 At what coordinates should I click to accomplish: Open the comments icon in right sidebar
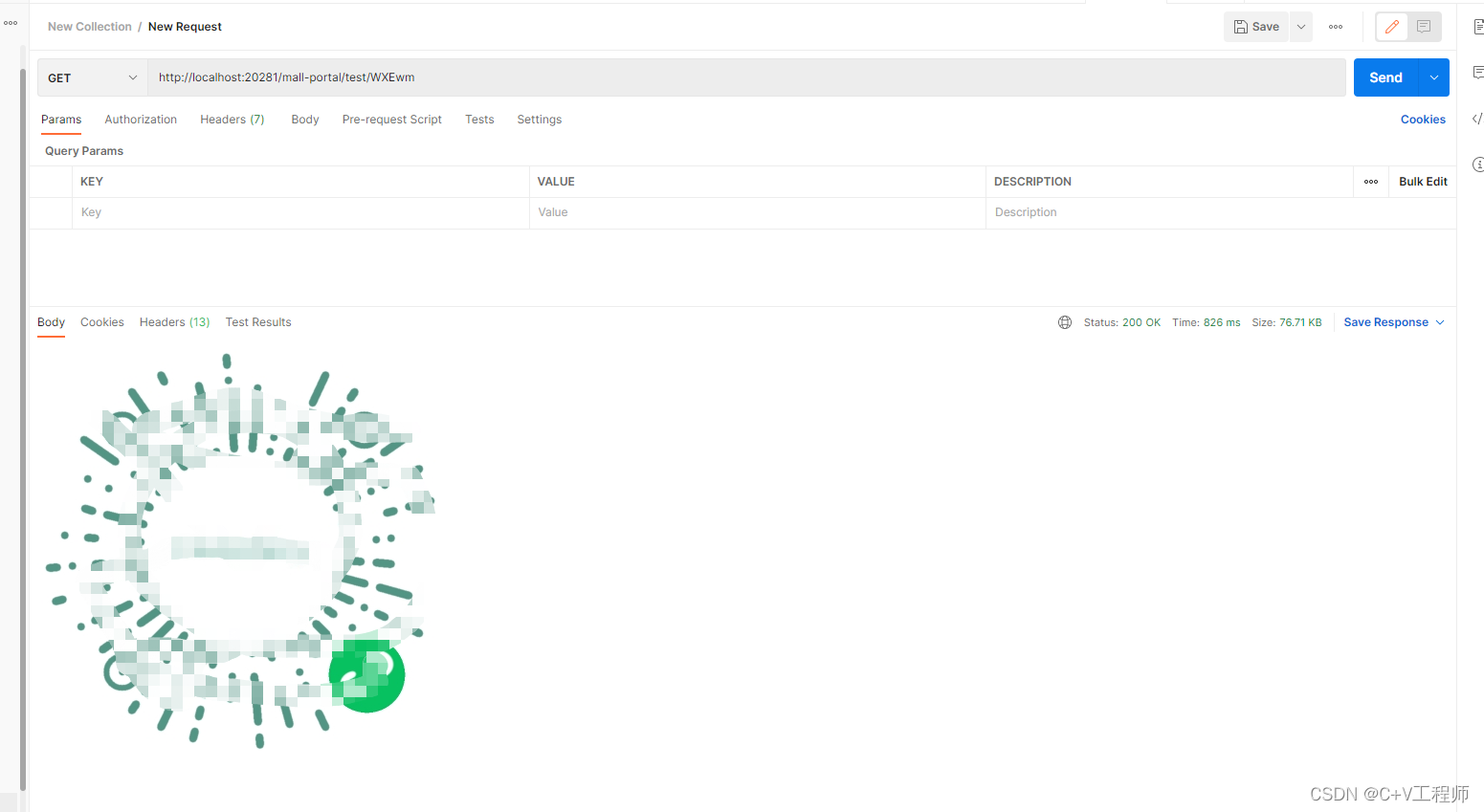[1477, 73]
